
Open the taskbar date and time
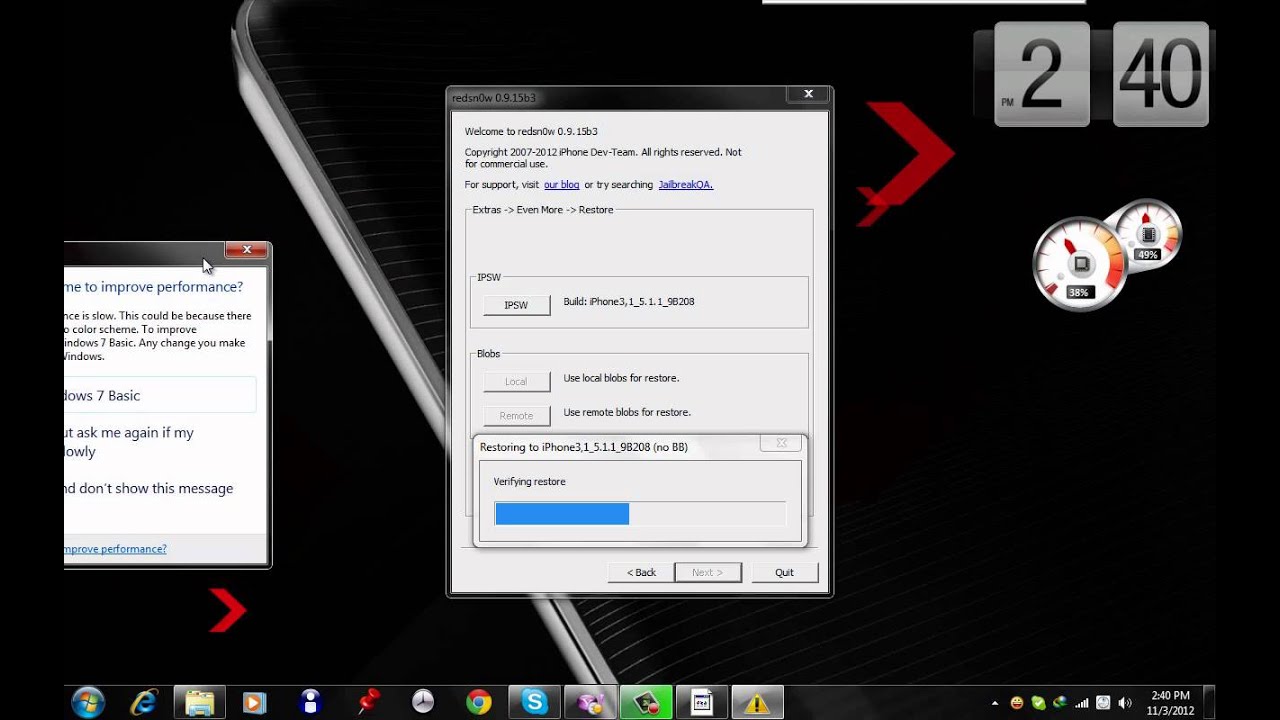coord(1170,703)
